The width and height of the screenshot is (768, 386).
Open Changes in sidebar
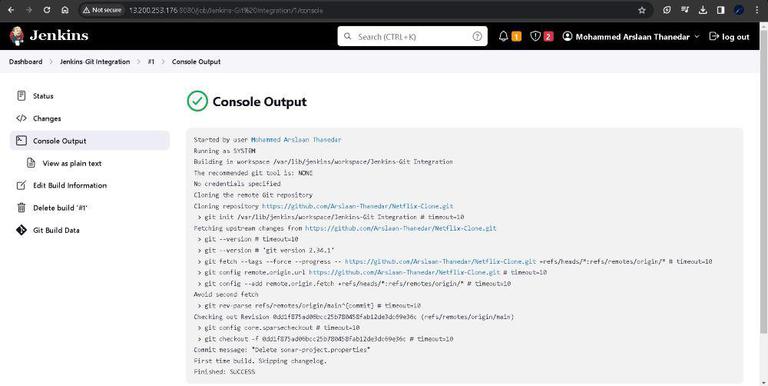point(90,119)
